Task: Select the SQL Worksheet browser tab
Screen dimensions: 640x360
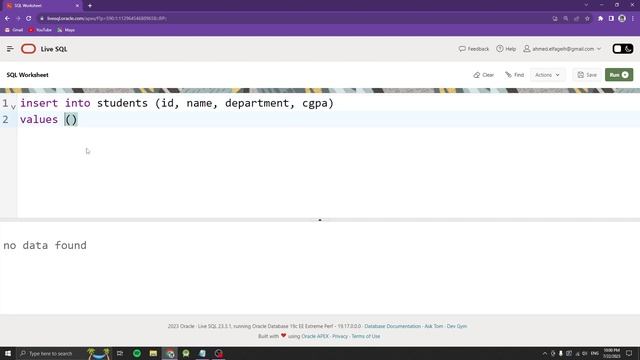Action: (x=41, y=6)
